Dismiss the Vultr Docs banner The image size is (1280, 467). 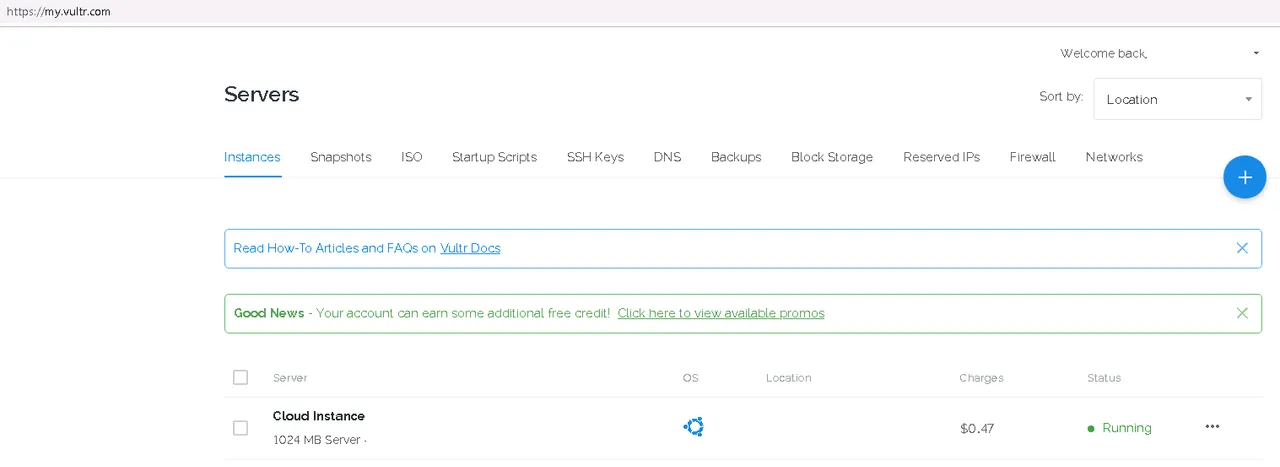(x=1242, y=248)
